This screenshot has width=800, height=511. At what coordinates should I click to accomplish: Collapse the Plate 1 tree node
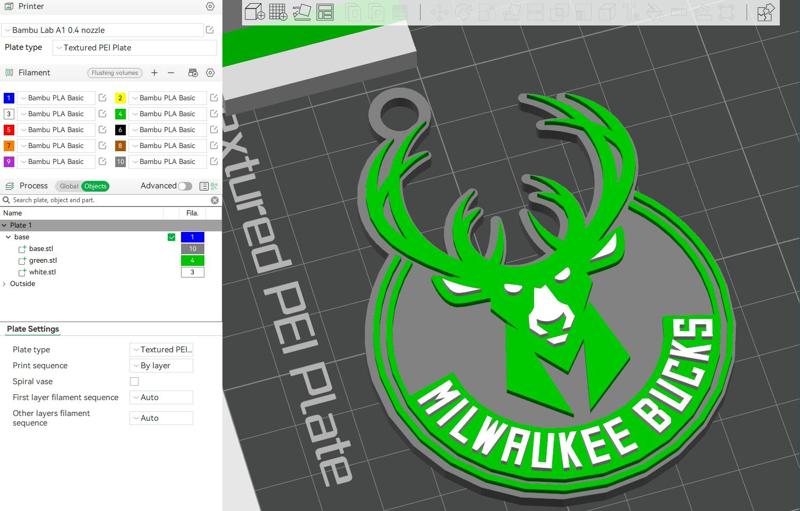click(x=5, y=225)
